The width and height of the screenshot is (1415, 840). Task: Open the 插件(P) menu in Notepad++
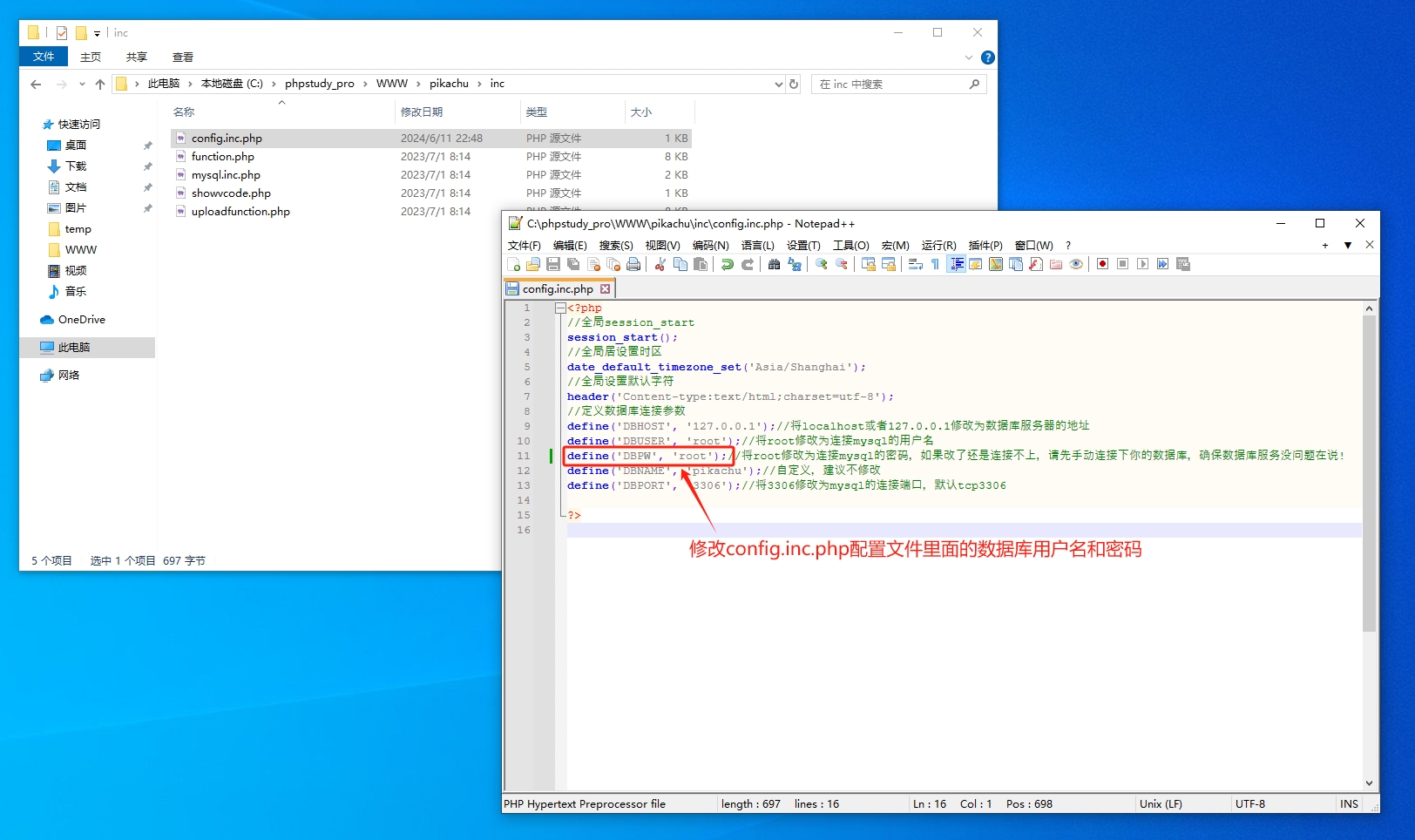[x=985, y=246]
